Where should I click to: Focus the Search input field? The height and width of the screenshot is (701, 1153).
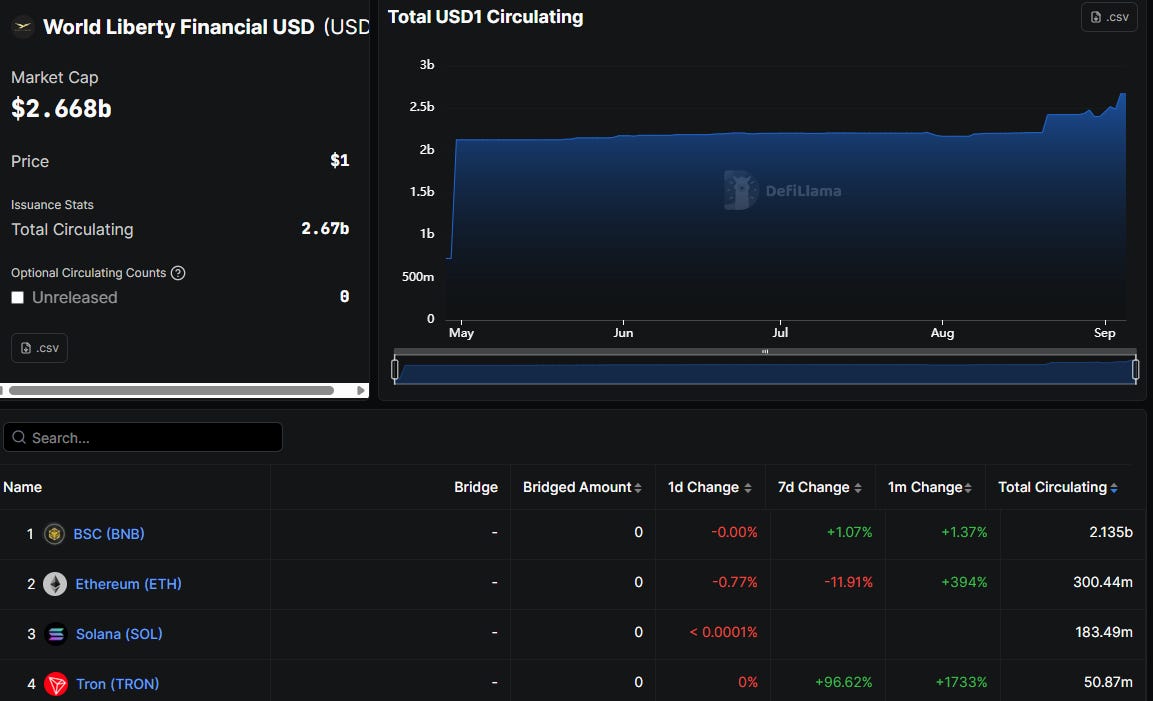click(x=143, y=438)
